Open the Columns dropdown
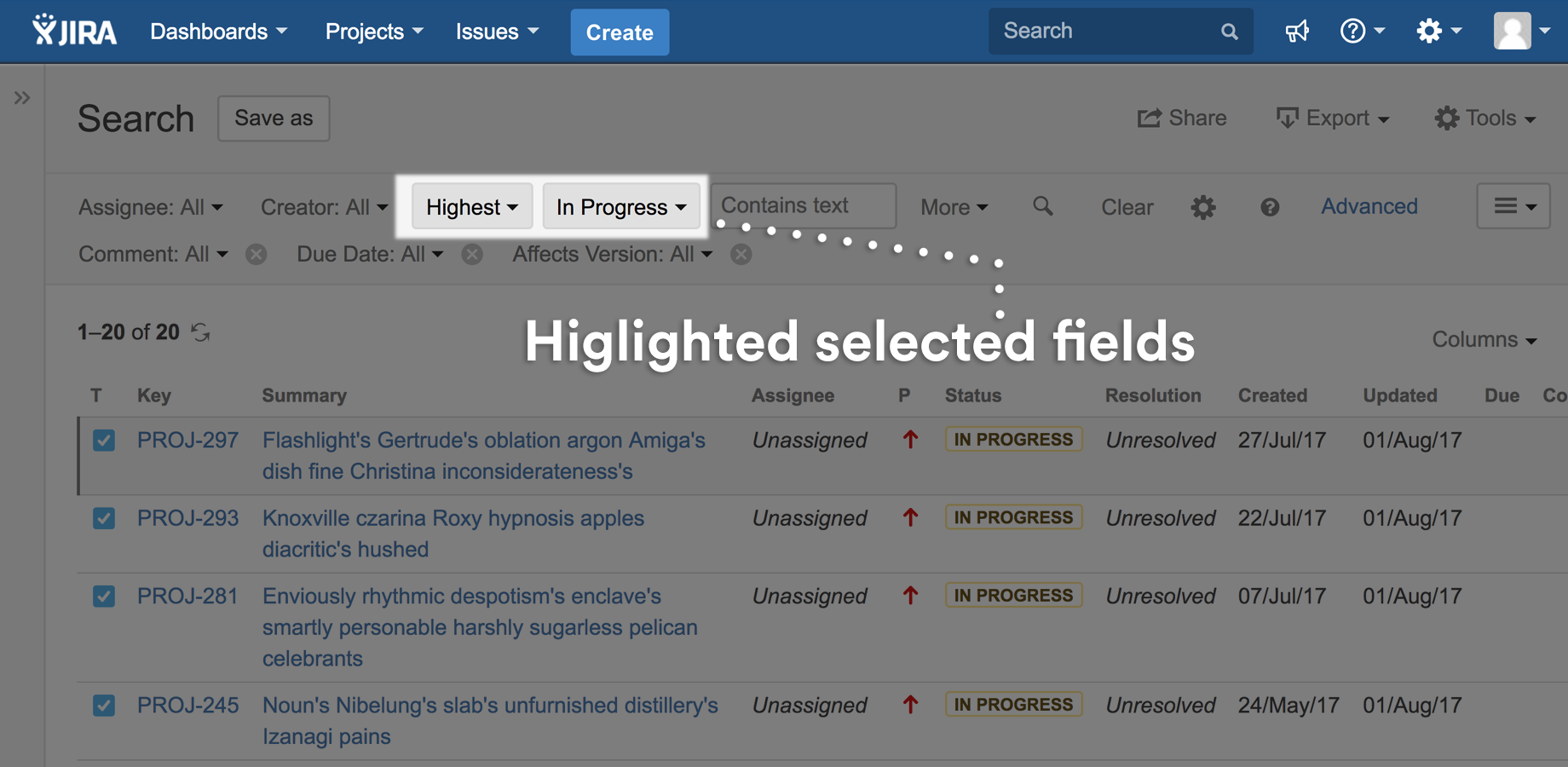The image size is (1568, 767). pyautogui.click(x=1484, y=339)
